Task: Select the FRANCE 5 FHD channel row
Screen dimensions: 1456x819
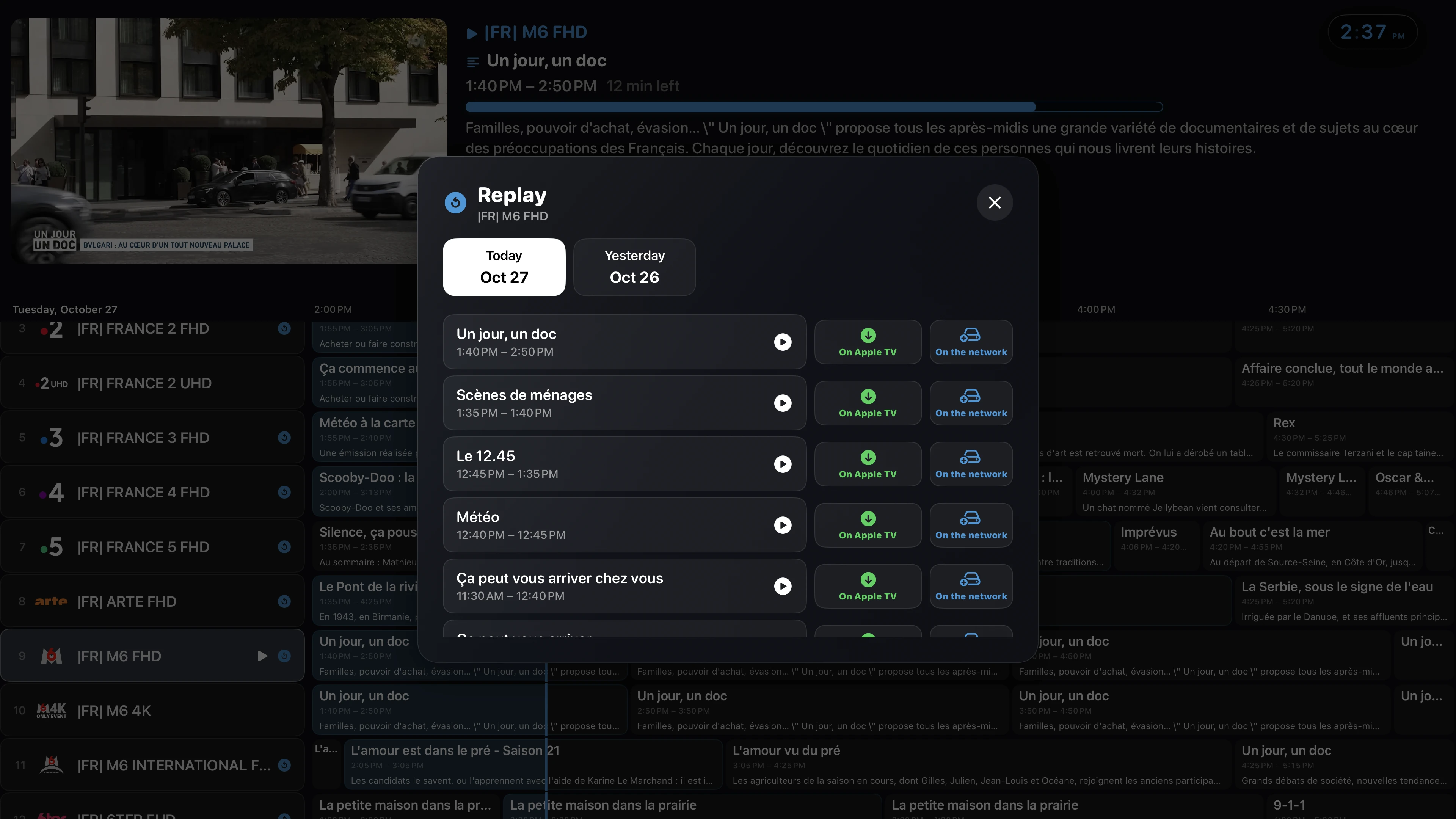Action: (152, 546)
